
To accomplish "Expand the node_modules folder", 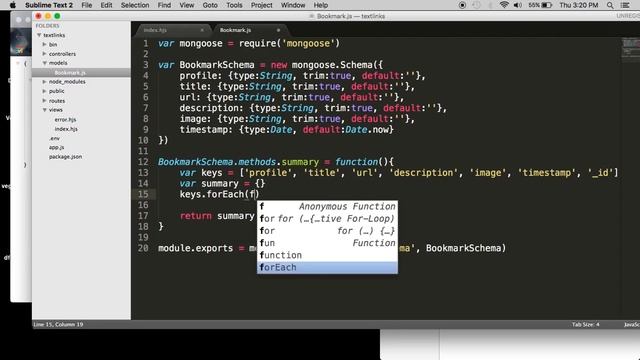I will 44,82.
